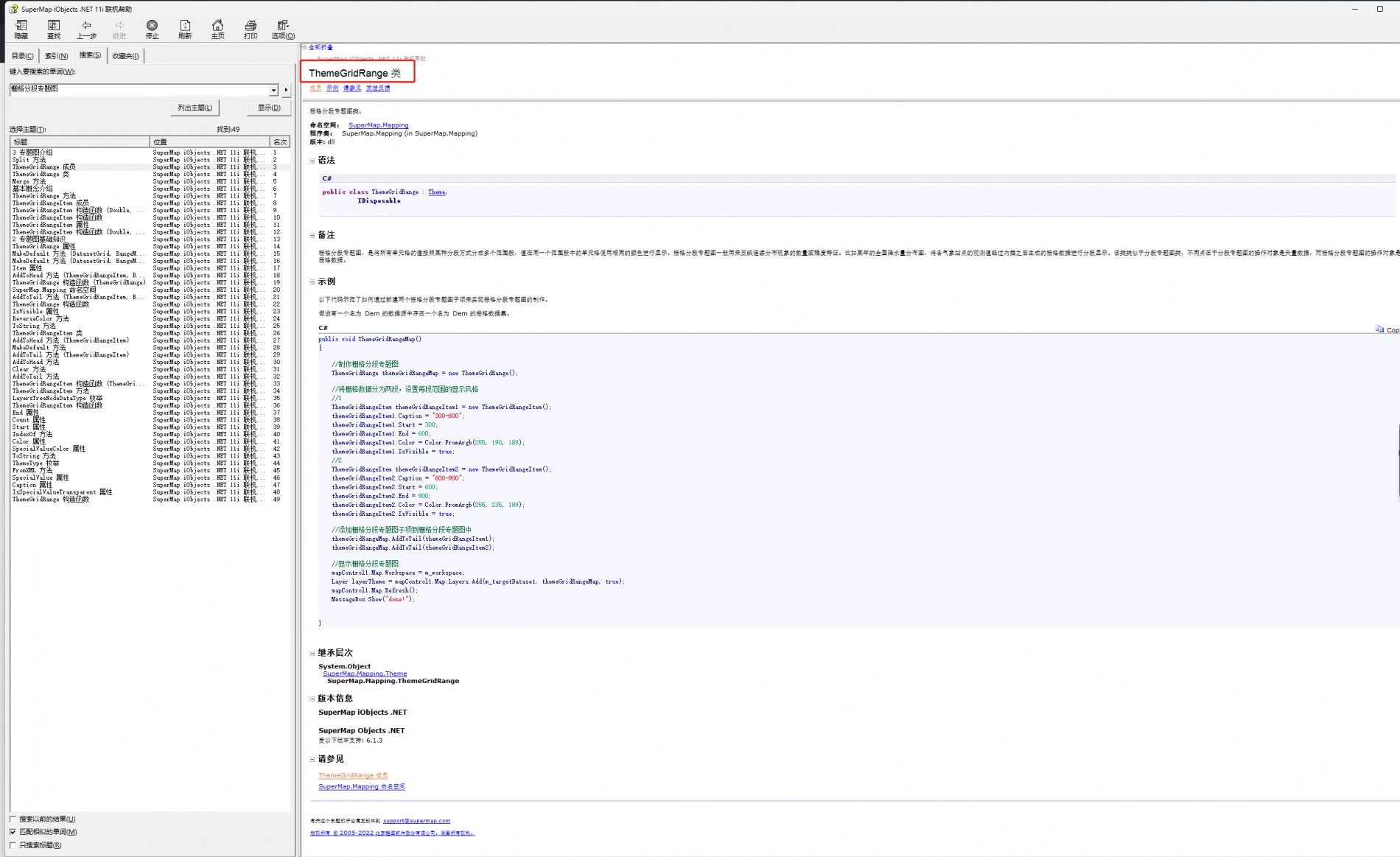Toggle the 只搜索标题(R) checkbox
The height and width of the screenshot is (857, 1400).
(13, 845)
